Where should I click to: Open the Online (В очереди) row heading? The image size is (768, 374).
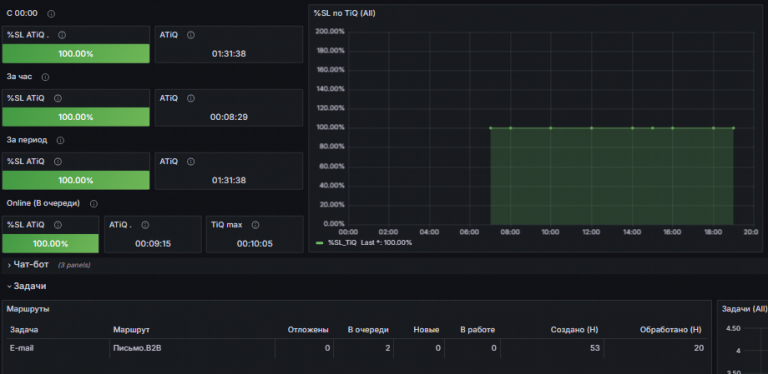(43, 203)
